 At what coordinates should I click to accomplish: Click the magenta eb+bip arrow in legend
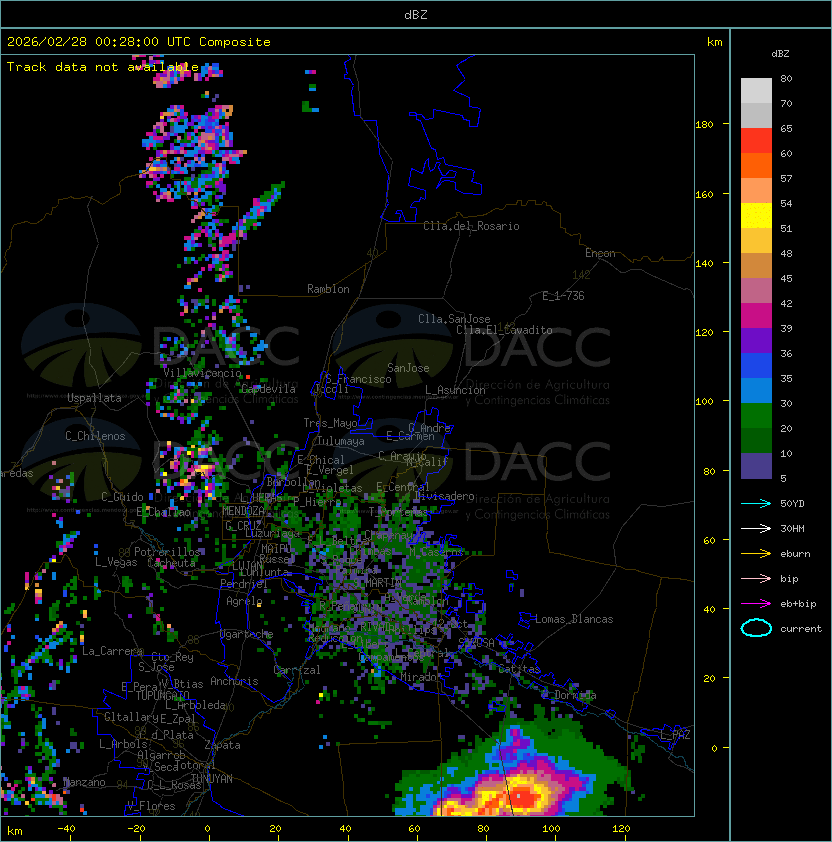[x=756, y=604]
